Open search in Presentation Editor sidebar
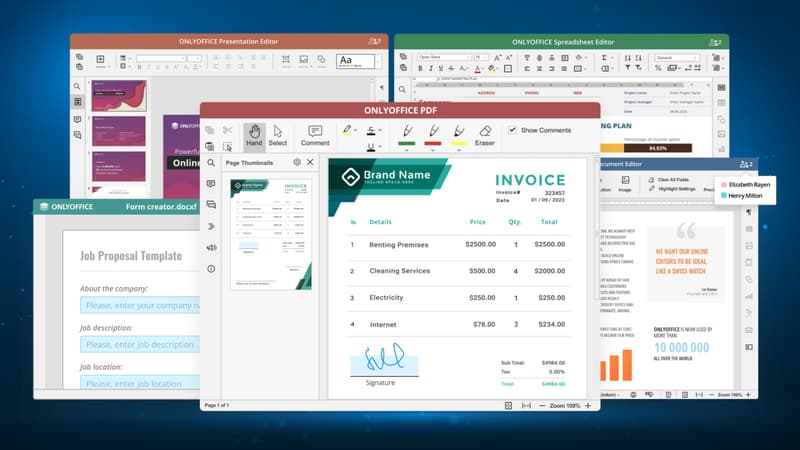Image resolution: width=800 pixels, height=450 pixels. pos(77,86)
